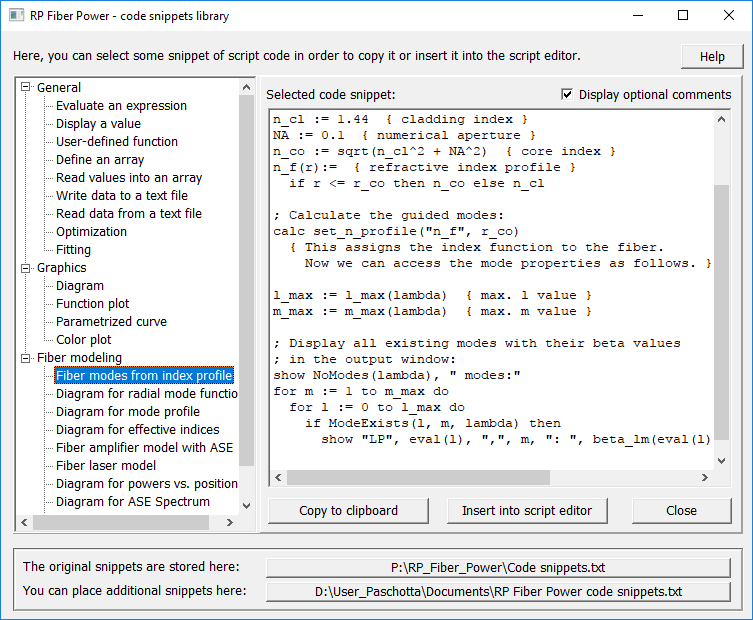Click code view scroll left arrow

(x=278, y=477)
